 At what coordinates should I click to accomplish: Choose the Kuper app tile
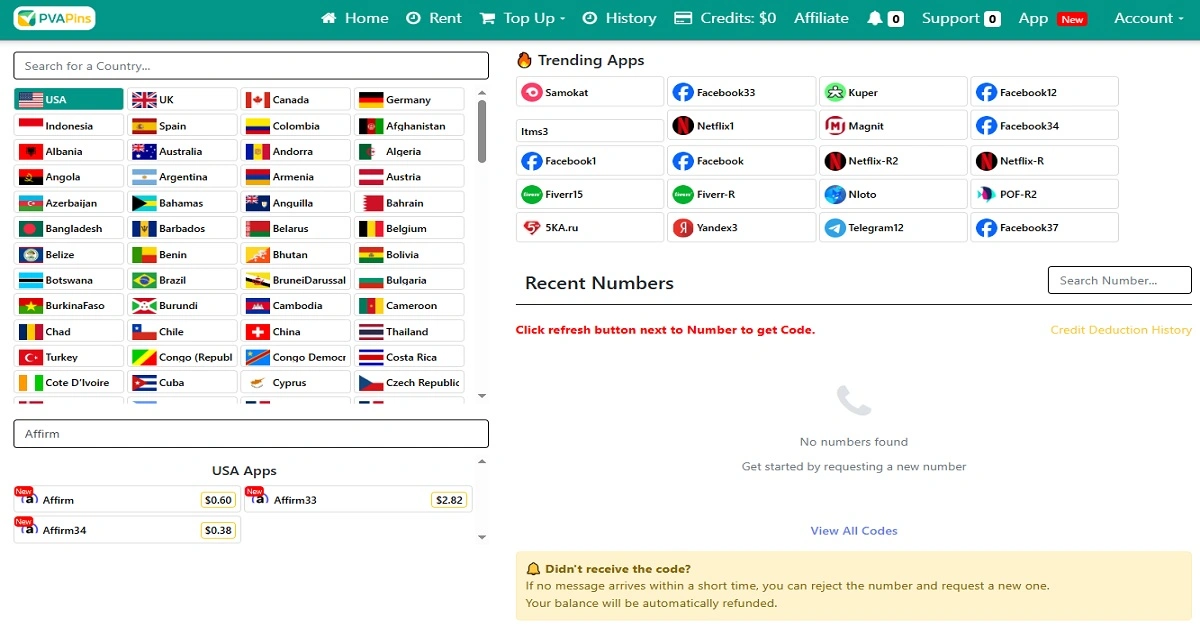click(x=893, y=92)
